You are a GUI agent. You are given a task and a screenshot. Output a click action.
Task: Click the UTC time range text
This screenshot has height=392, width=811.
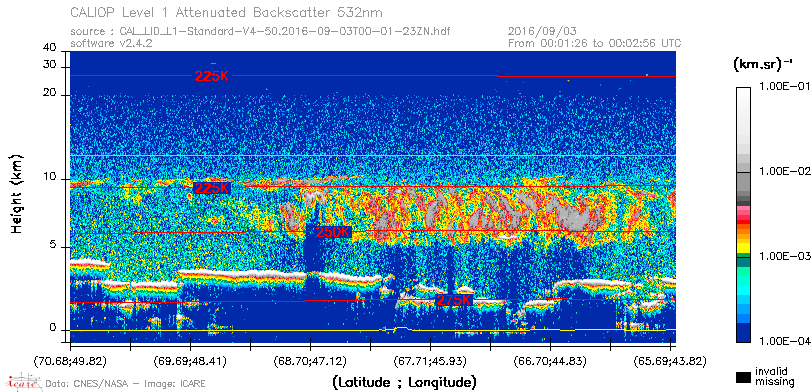point(595,43)
